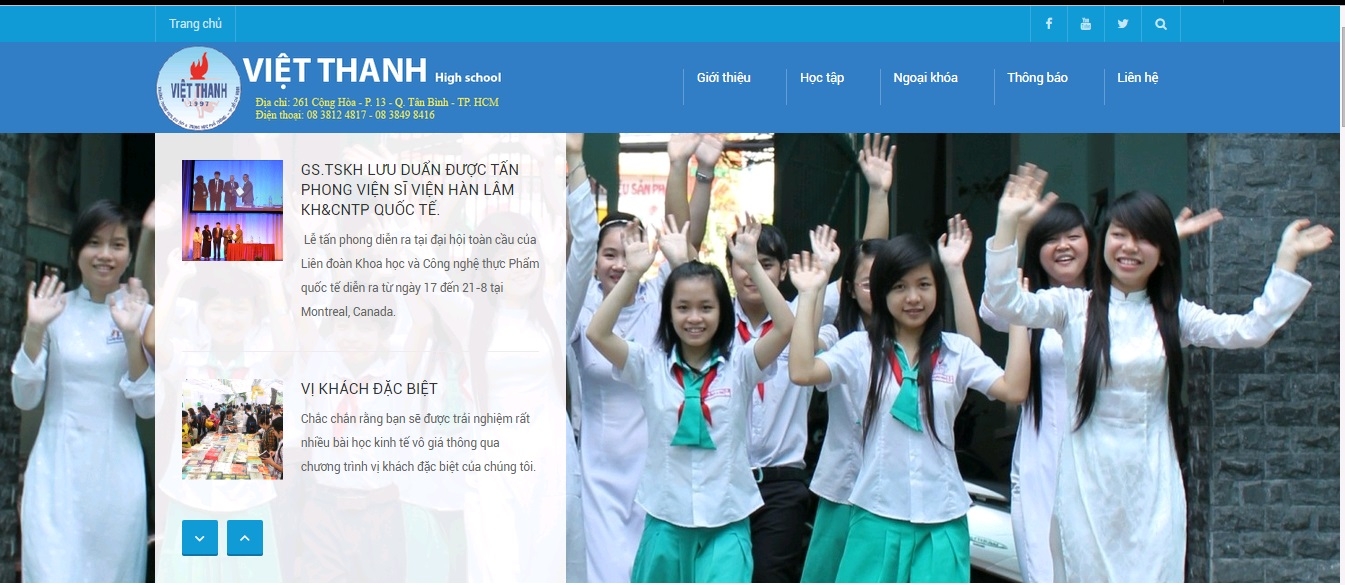Open GS.TSKH Lưu Duẩn article headline
Viewport: 1345px width, 585px height.
[410, 190]
